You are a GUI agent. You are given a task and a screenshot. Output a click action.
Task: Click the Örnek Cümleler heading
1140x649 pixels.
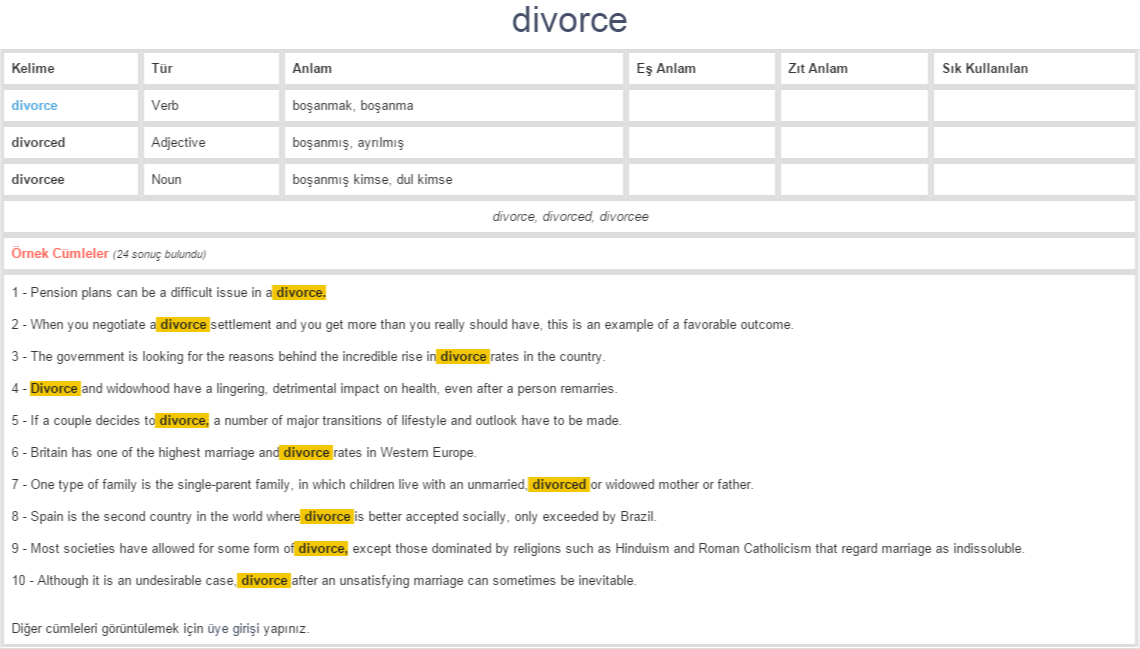(x=60, y=254)
